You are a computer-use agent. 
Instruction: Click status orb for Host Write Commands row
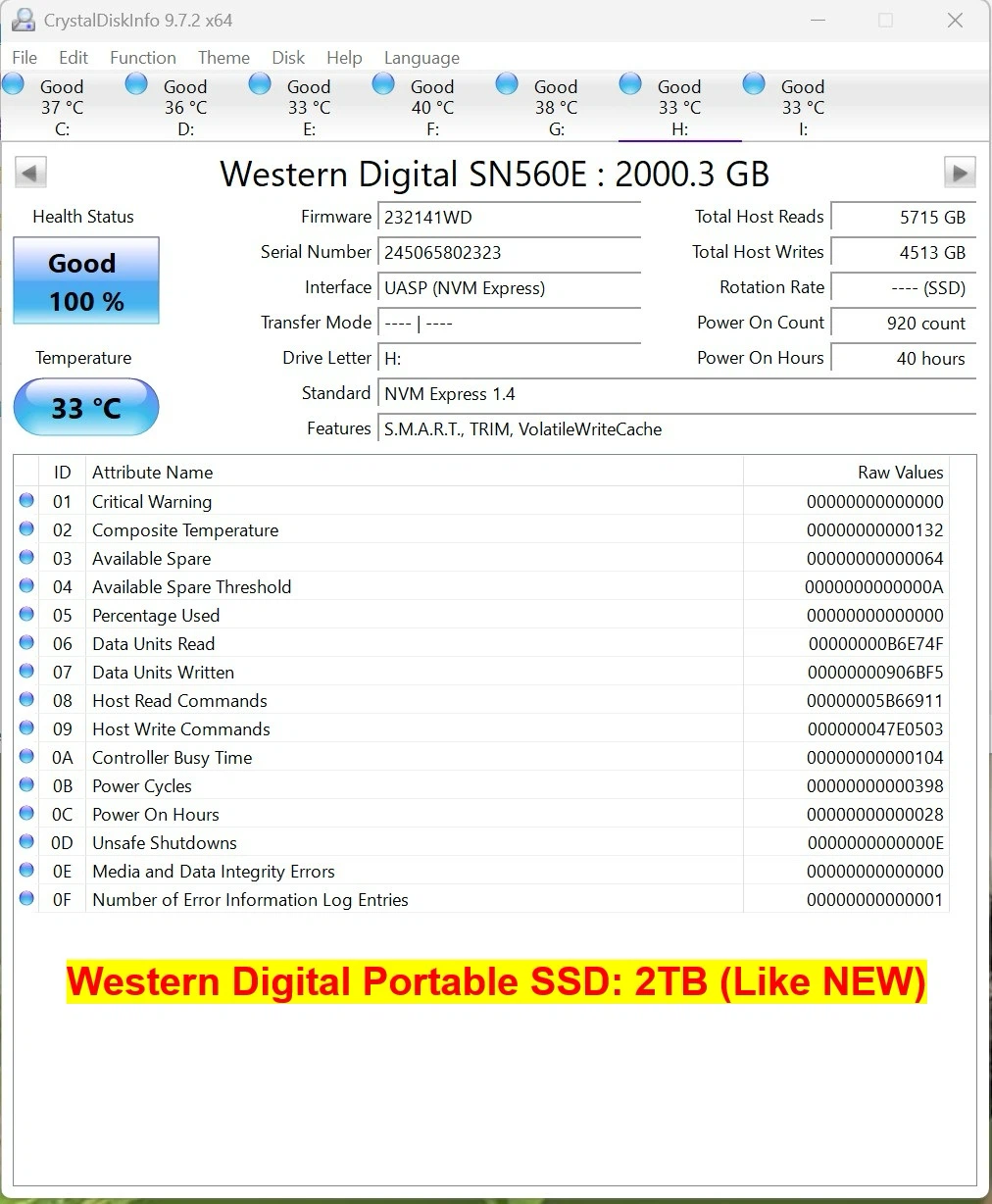tap(26, 727)
